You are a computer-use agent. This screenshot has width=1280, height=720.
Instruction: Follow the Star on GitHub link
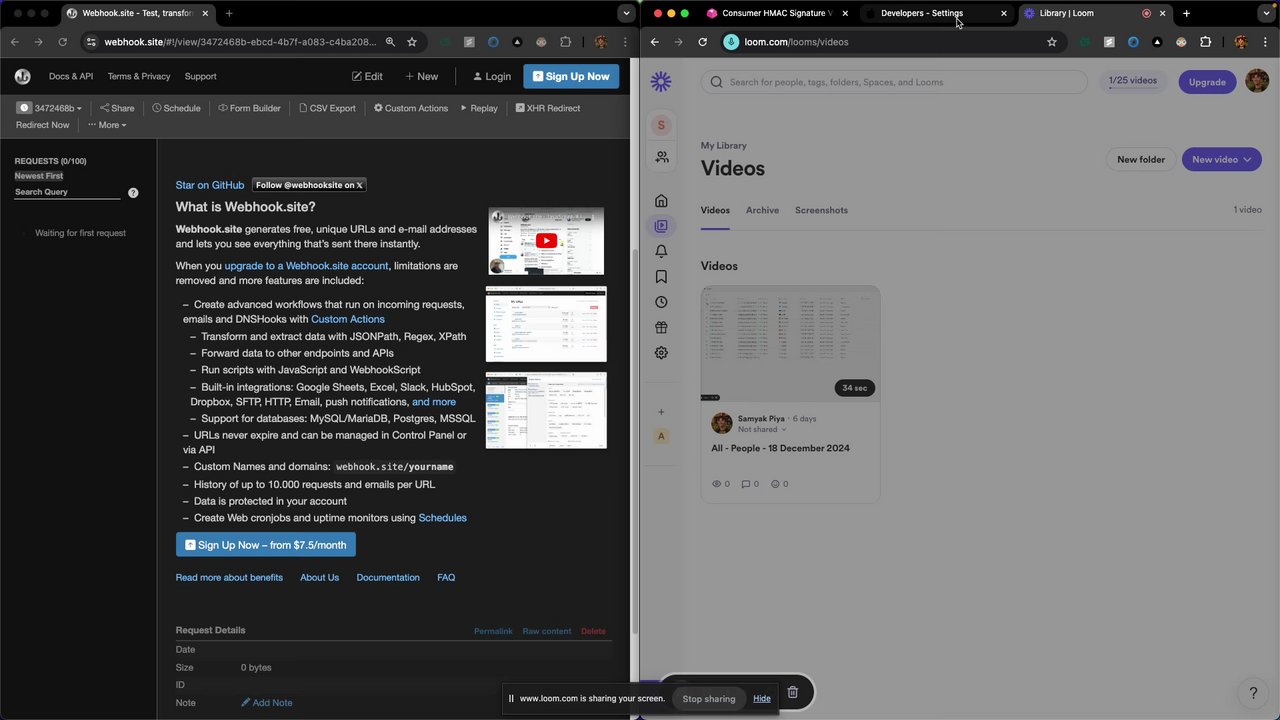210,185
